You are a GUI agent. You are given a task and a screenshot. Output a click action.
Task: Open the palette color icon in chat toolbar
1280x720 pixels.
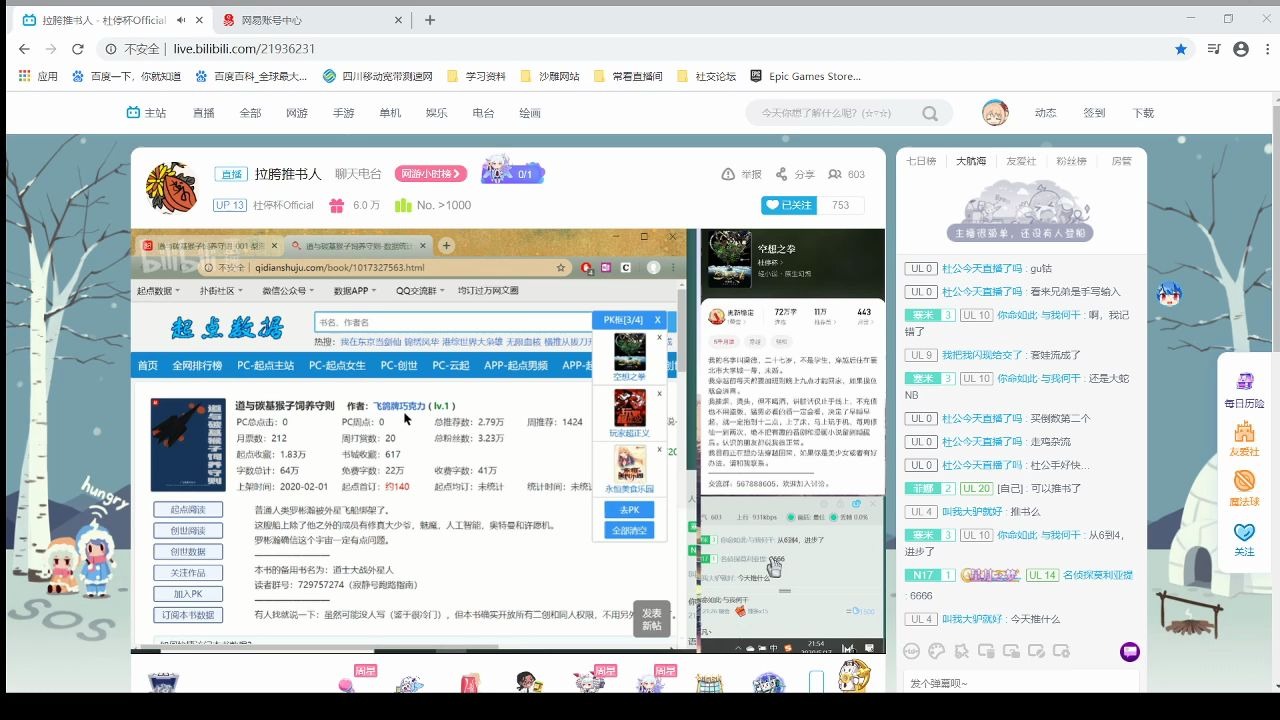coord(937,651)
